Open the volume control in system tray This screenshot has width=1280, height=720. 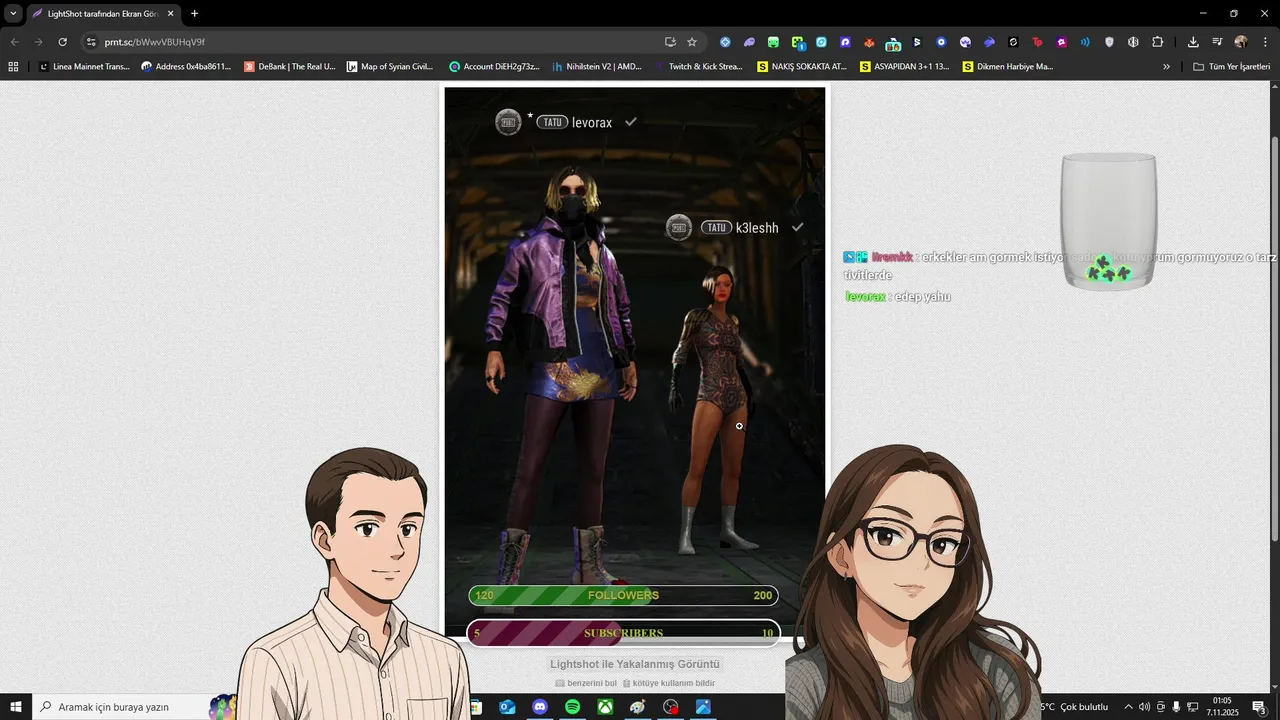tap(1144, 707)
